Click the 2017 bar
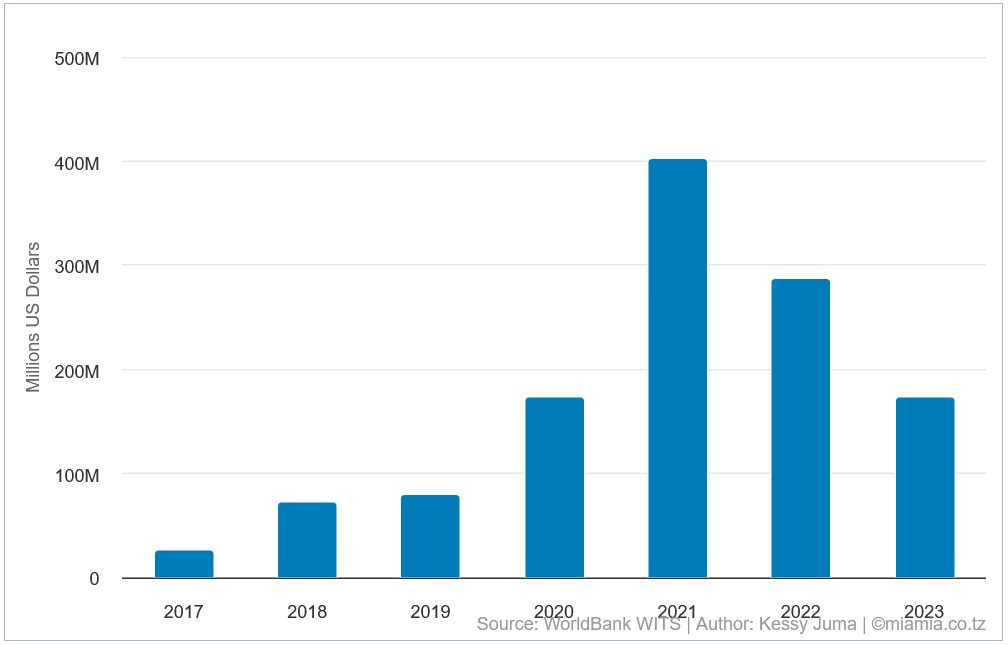 (184, 563)
